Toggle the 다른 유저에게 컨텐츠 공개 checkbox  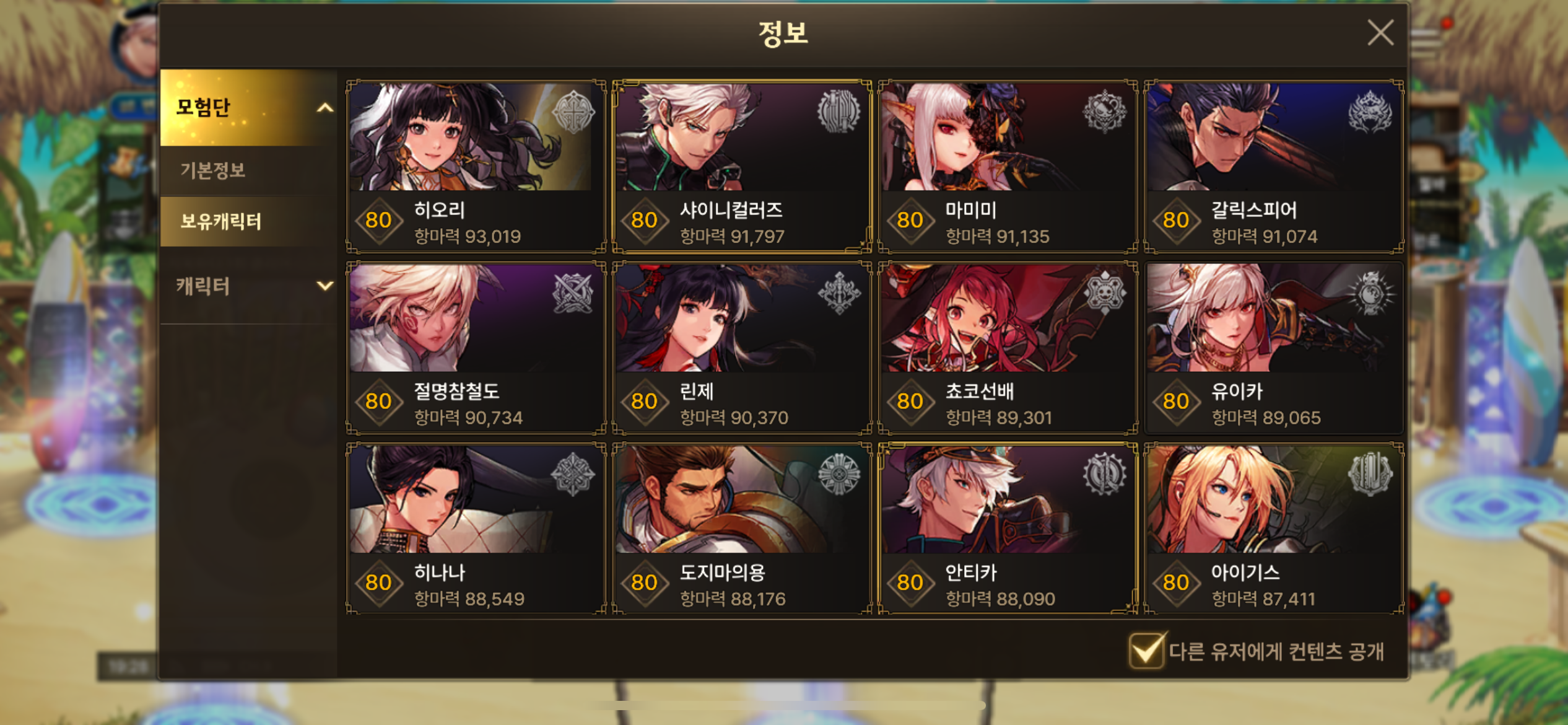(1146, 651)
